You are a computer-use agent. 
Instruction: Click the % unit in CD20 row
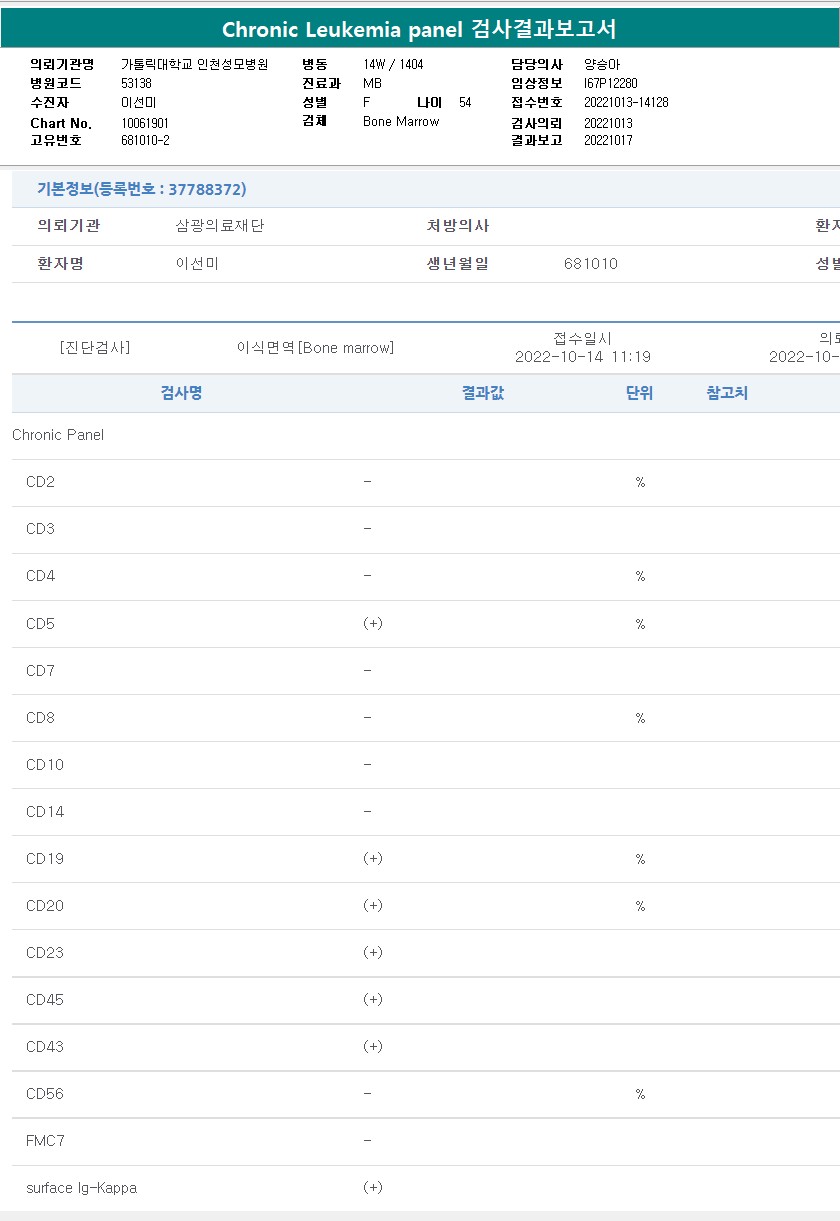tap(640, 906)
